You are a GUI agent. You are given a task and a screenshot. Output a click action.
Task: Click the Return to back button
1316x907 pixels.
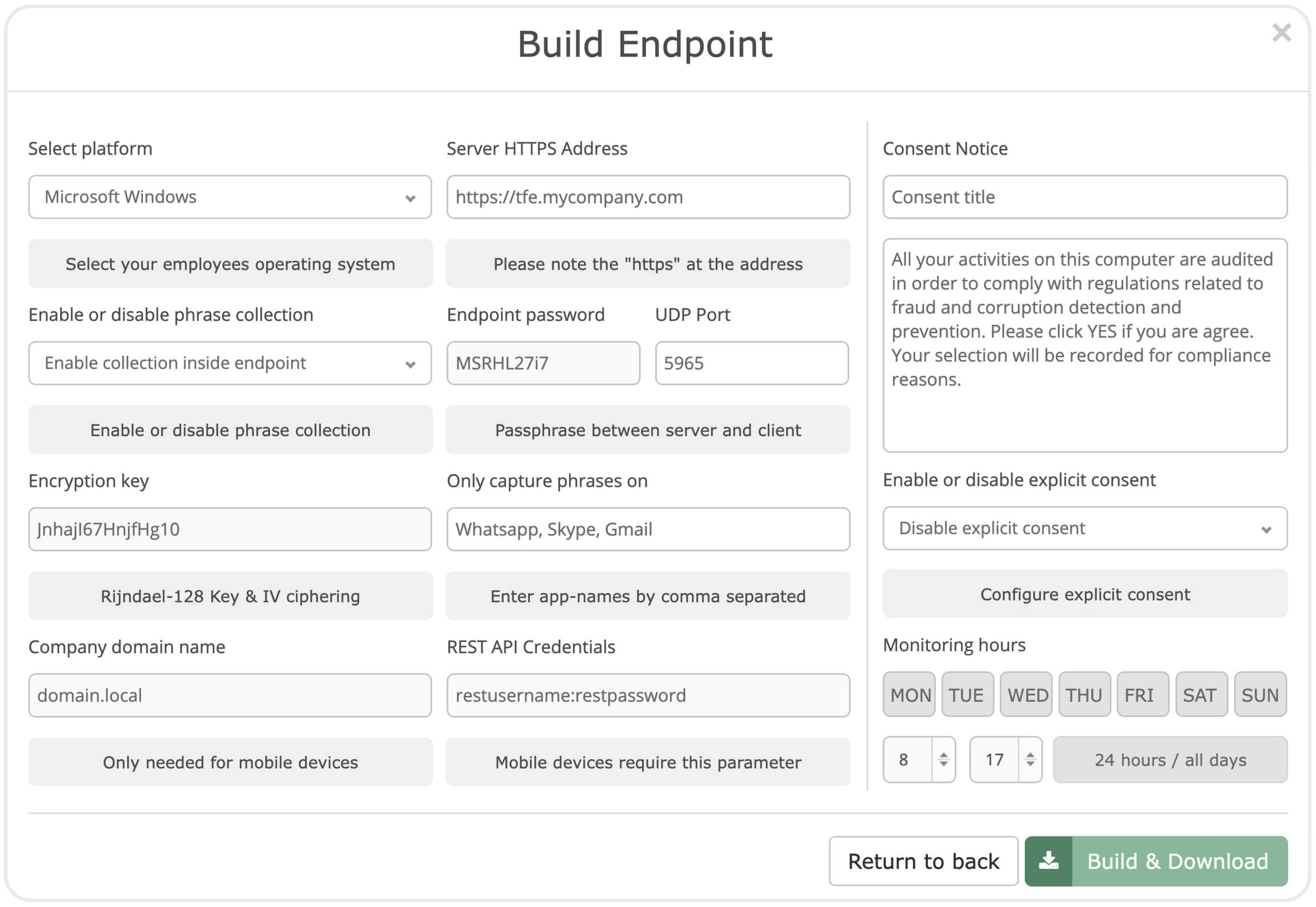(x=923, y=860)
